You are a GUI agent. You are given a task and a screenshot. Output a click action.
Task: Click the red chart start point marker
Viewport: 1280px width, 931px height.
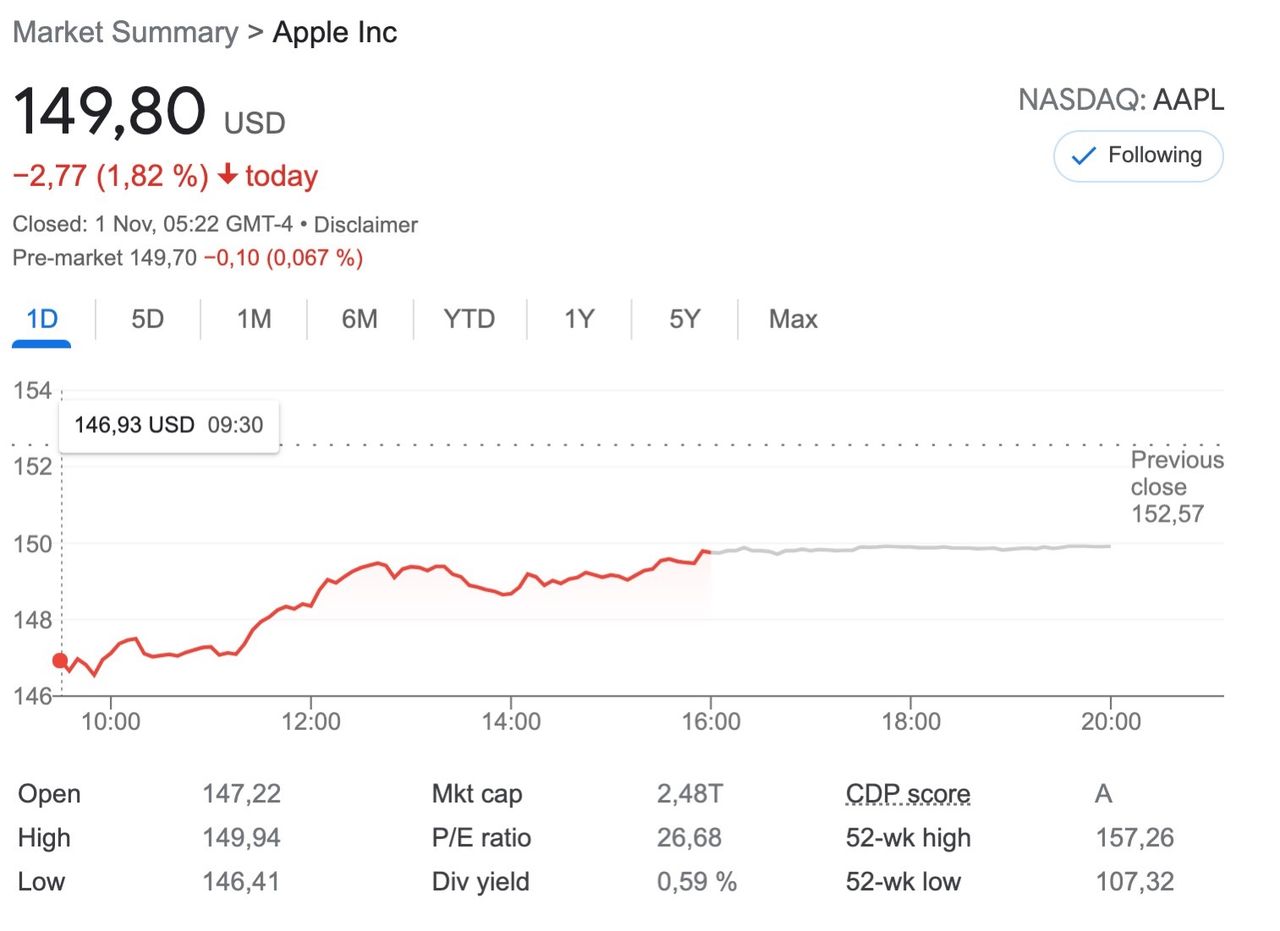click(x=60, y=660)
